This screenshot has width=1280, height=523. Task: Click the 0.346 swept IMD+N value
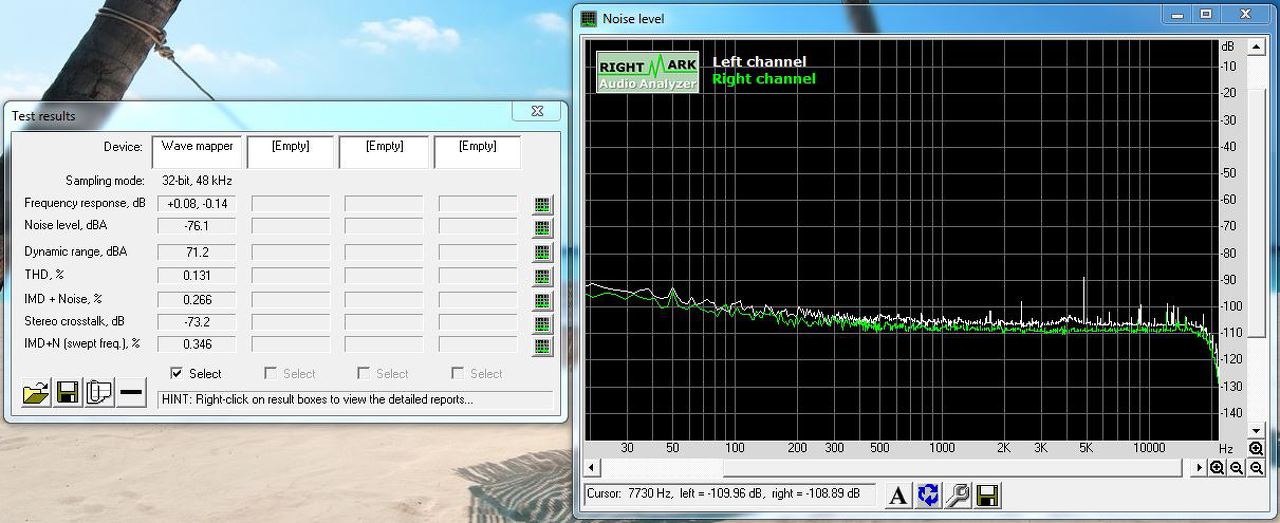pos(197,344)
